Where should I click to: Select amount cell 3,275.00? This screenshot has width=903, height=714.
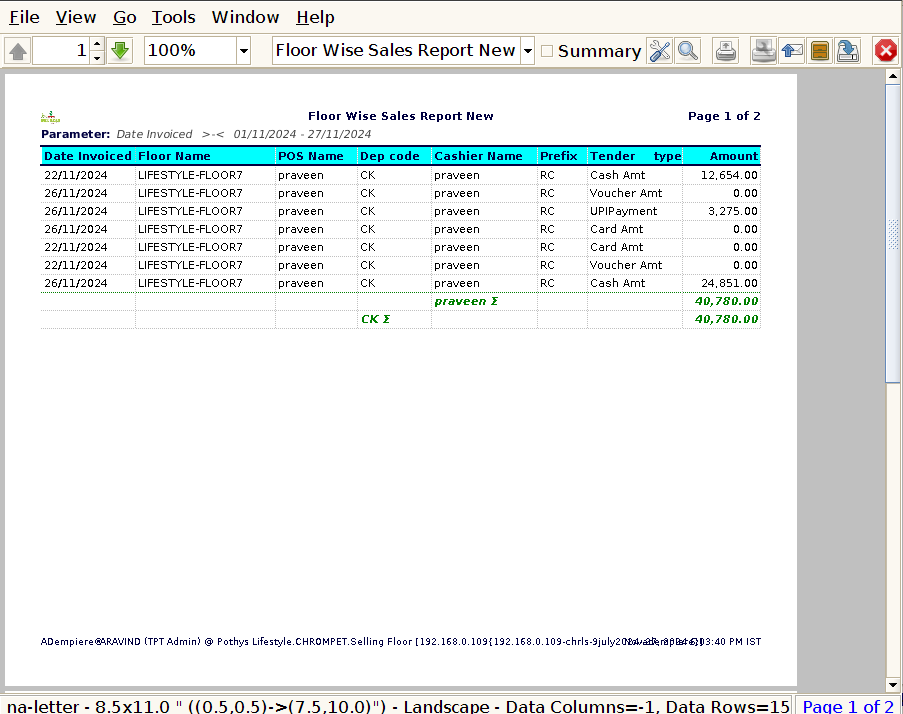[733, 211]
